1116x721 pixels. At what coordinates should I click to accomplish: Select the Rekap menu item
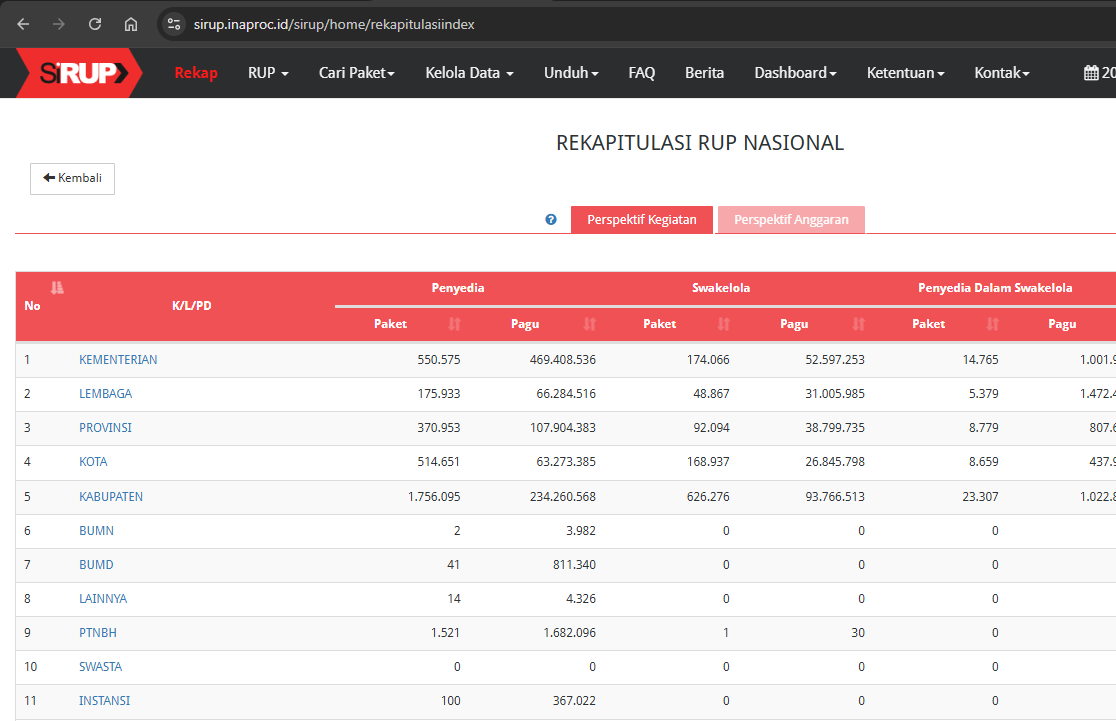click(196, 73)
